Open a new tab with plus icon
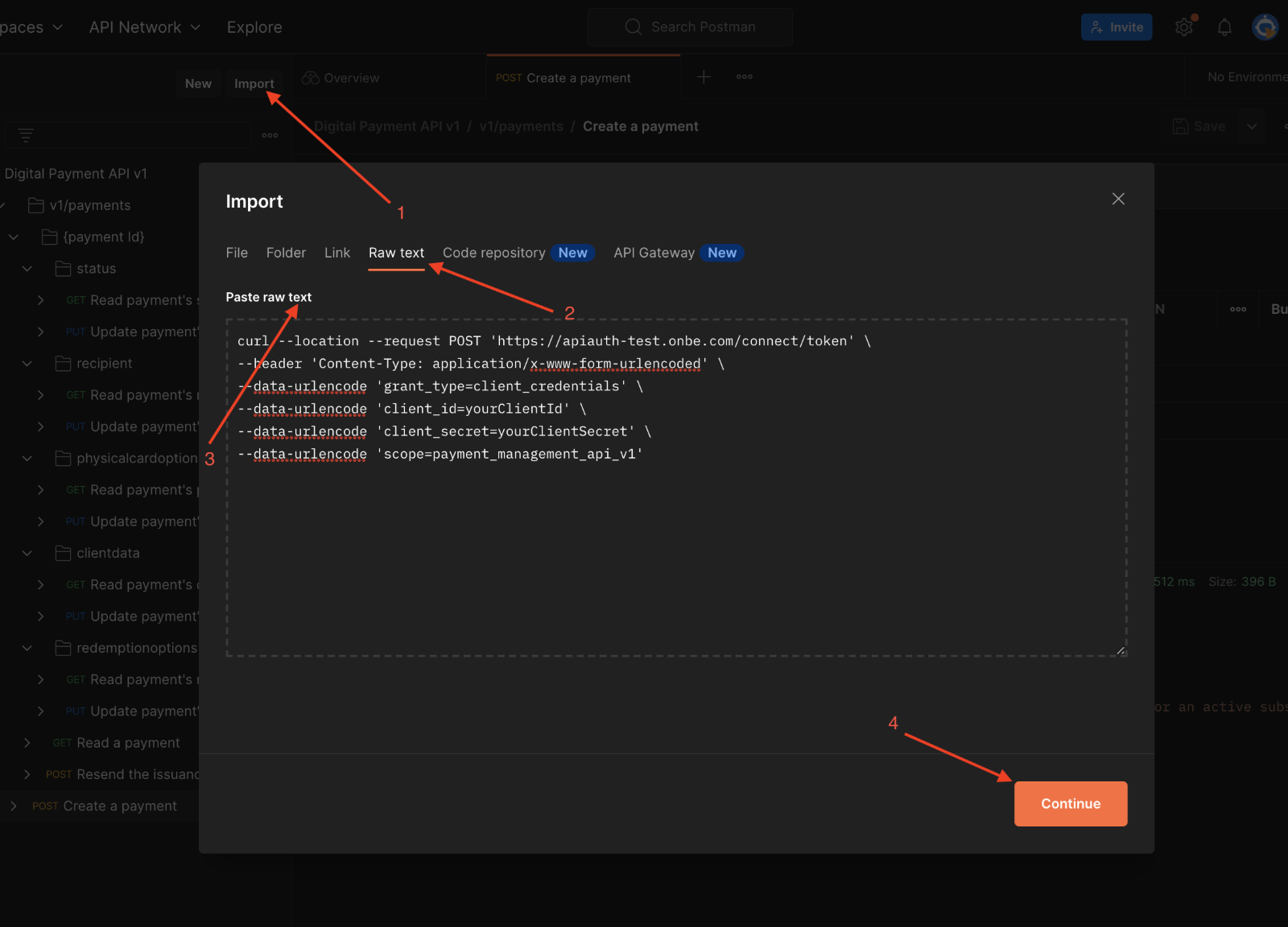 pyautogui.click(x=704, y=77)
